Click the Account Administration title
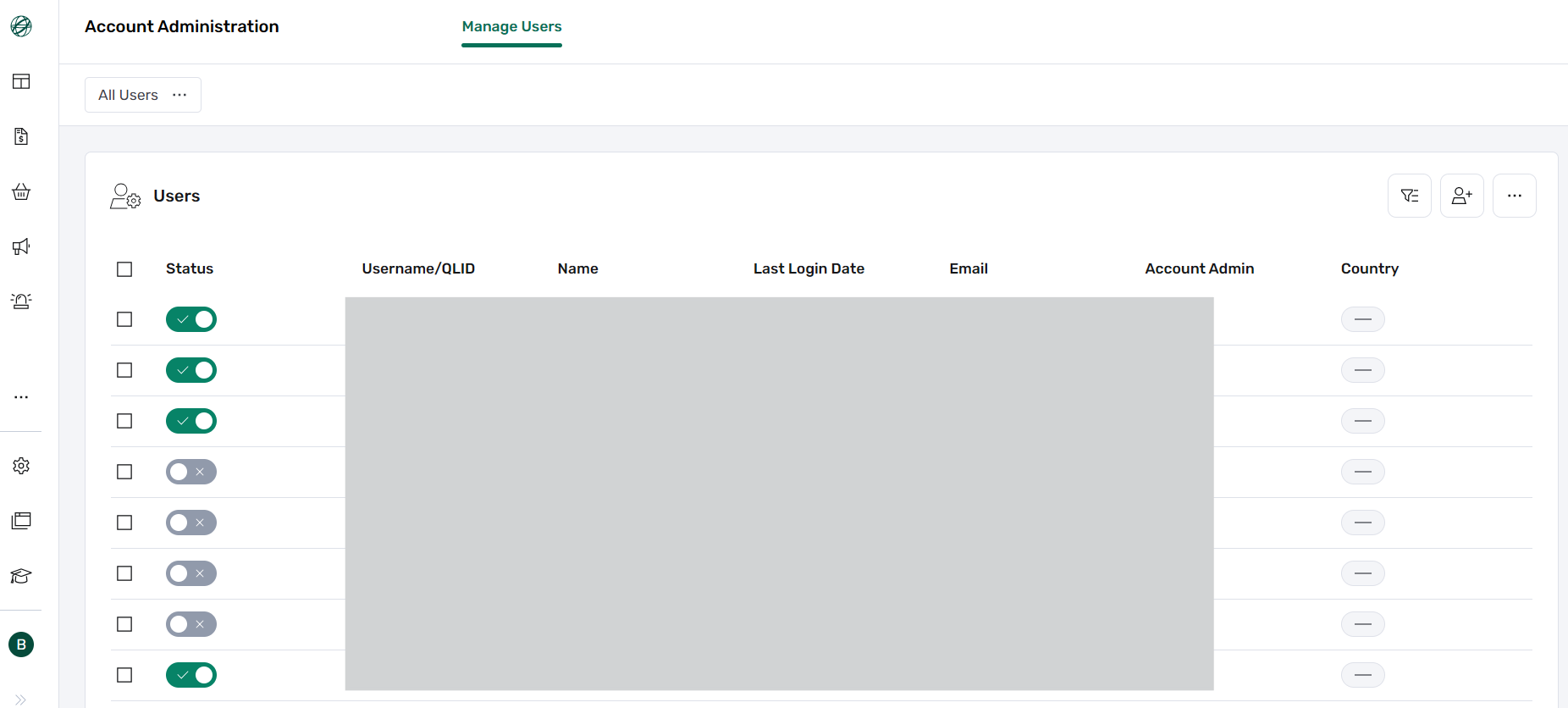The image size is (1568, 708). pos(182,26)
